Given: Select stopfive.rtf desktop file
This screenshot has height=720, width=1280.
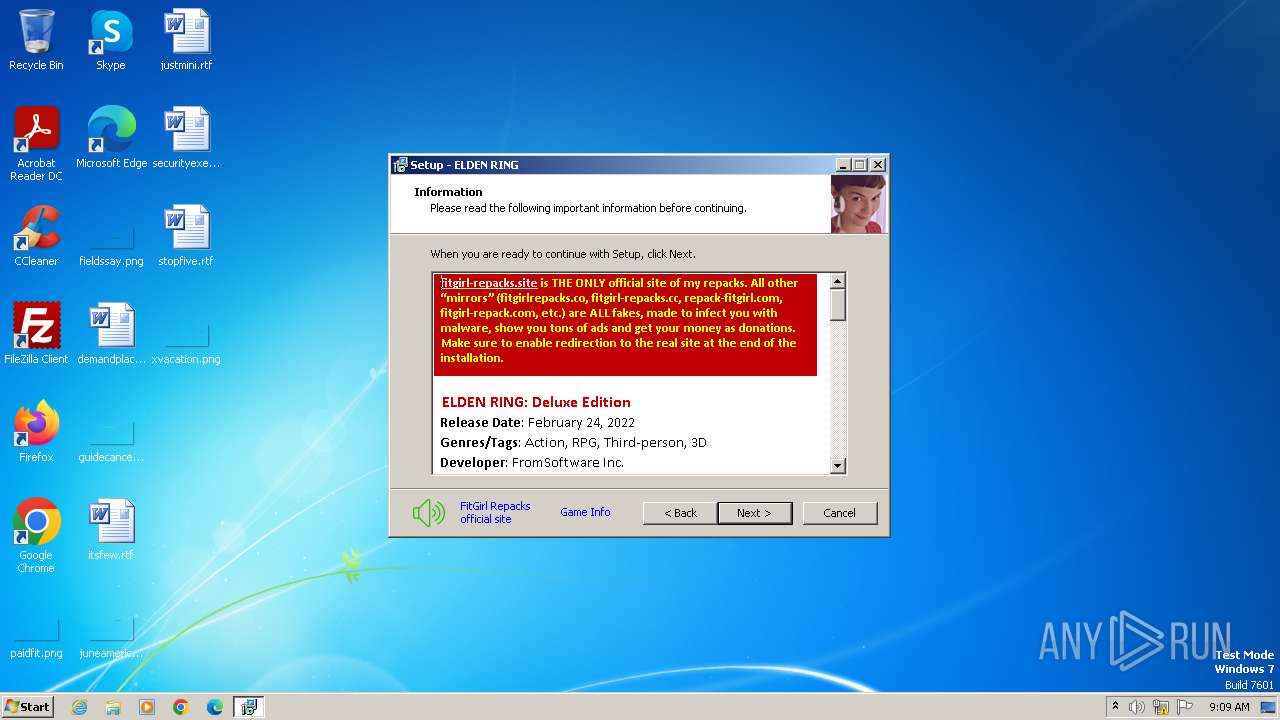Looking at the screenshot, I should [186, 236].
